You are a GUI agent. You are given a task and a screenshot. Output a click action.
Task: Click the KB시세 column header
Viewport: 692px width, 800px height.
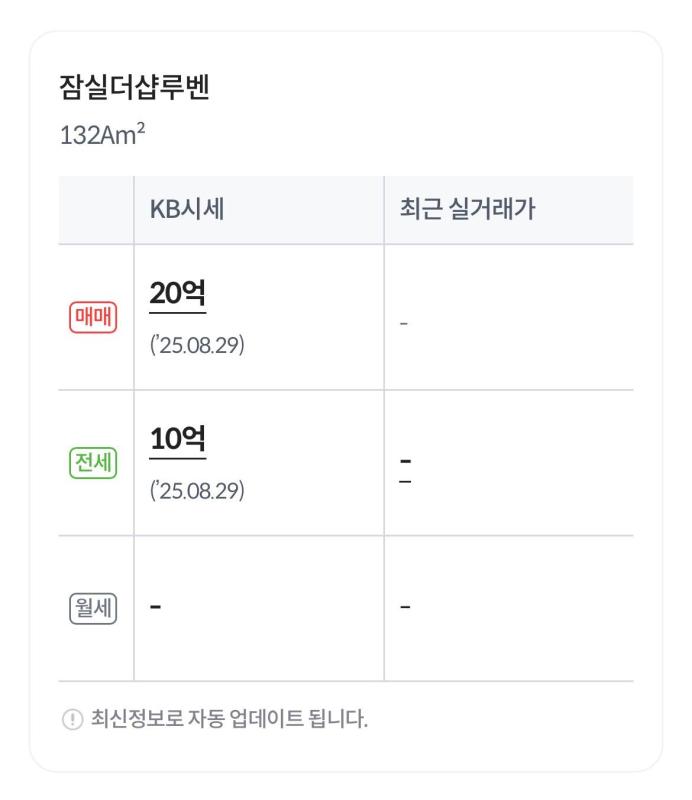click(187, 209)
